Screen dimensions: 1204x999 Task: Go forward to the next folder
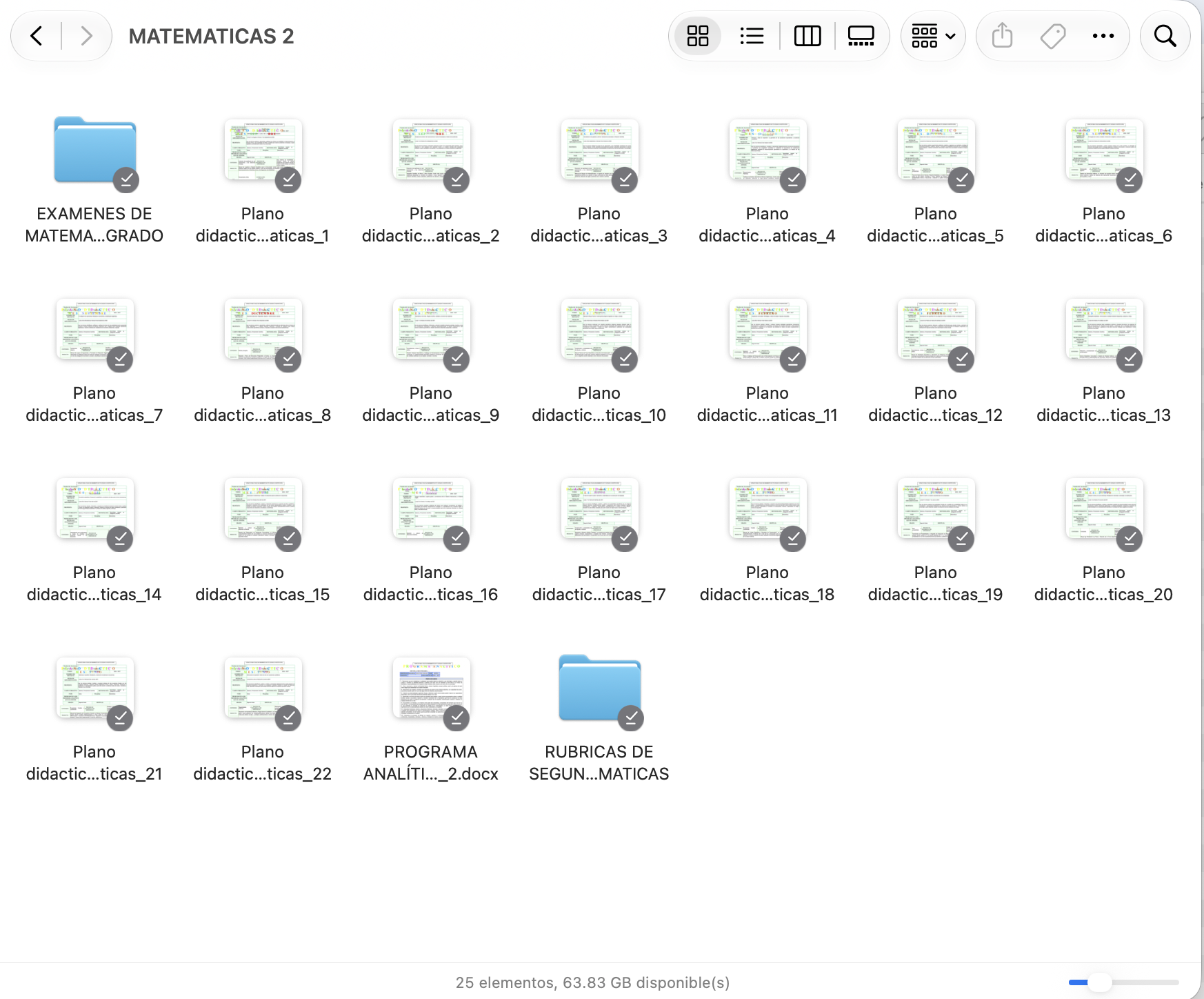point(86,36)
